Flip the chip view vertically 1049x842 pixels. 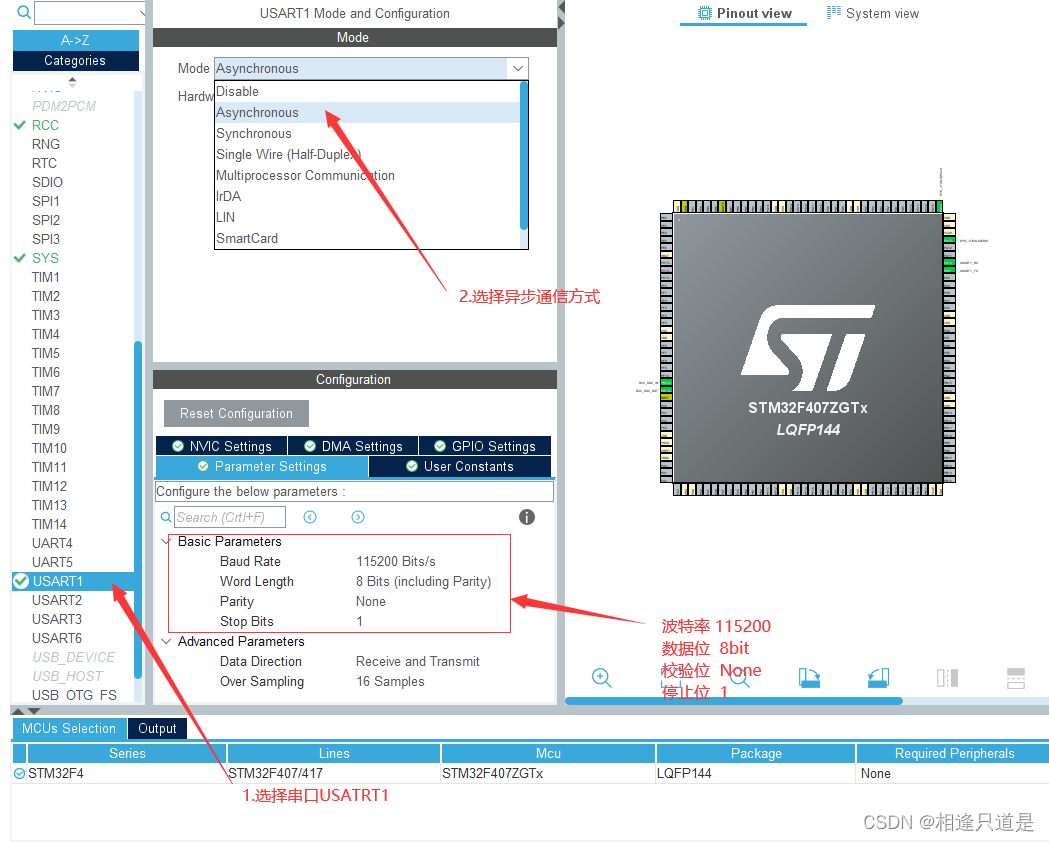tap(1016, 677)
